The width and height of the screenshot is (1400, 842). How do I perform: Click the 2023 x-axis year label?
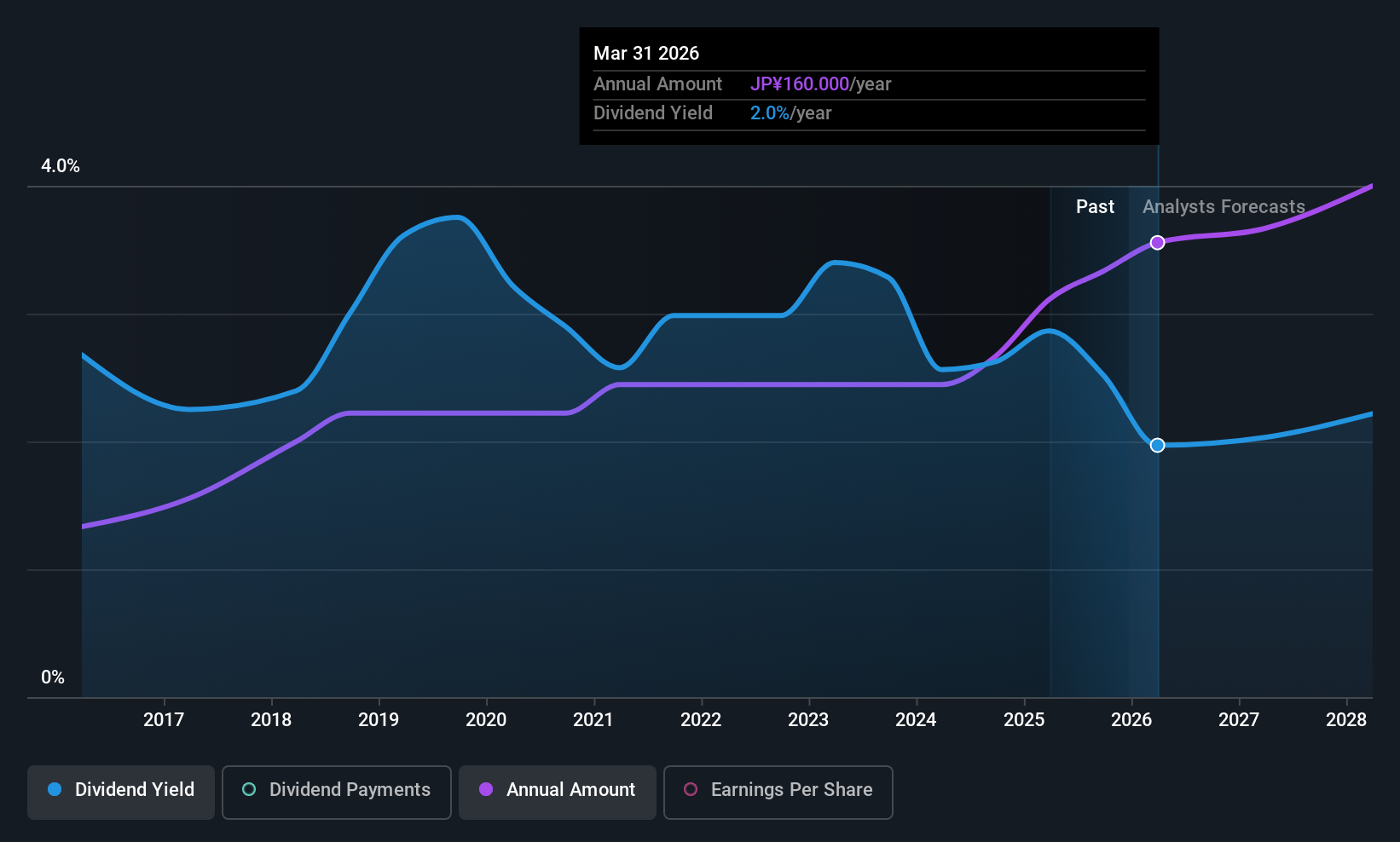[x=808, y=719]
